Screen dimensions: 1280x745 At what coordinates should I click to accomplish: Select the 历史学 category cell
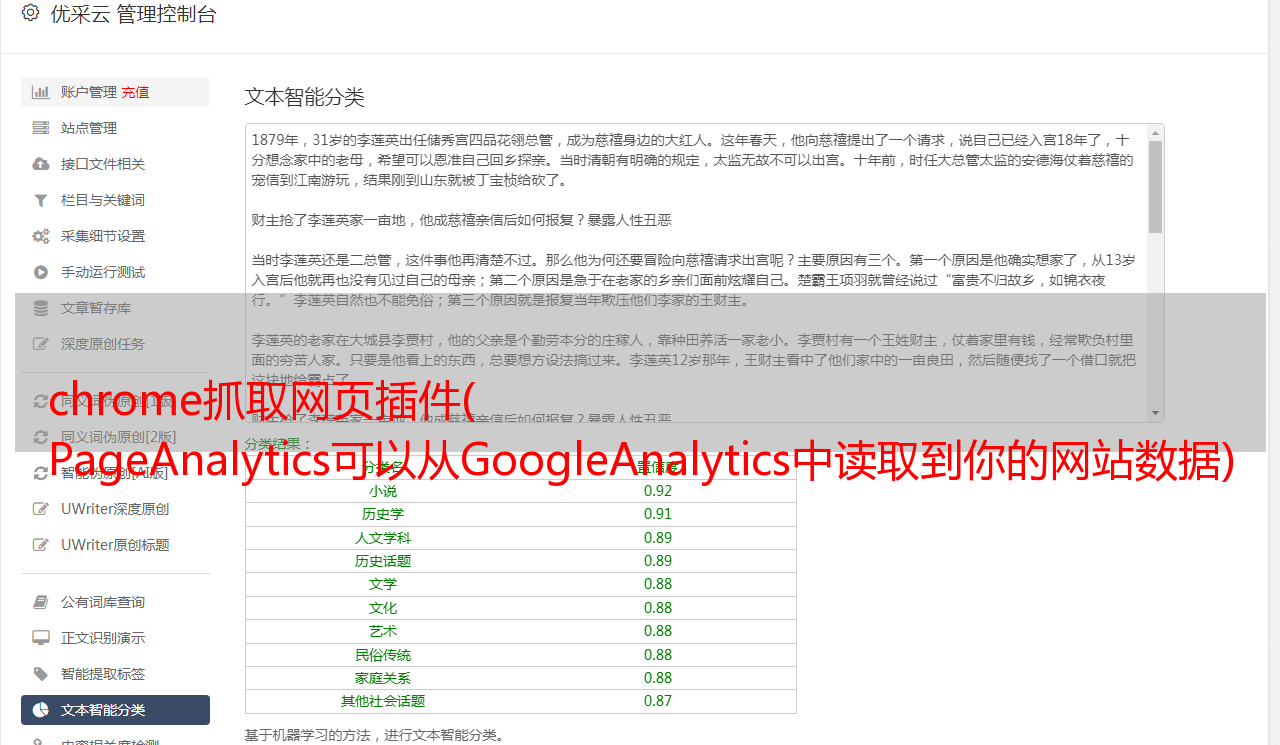tap(383, 514)
